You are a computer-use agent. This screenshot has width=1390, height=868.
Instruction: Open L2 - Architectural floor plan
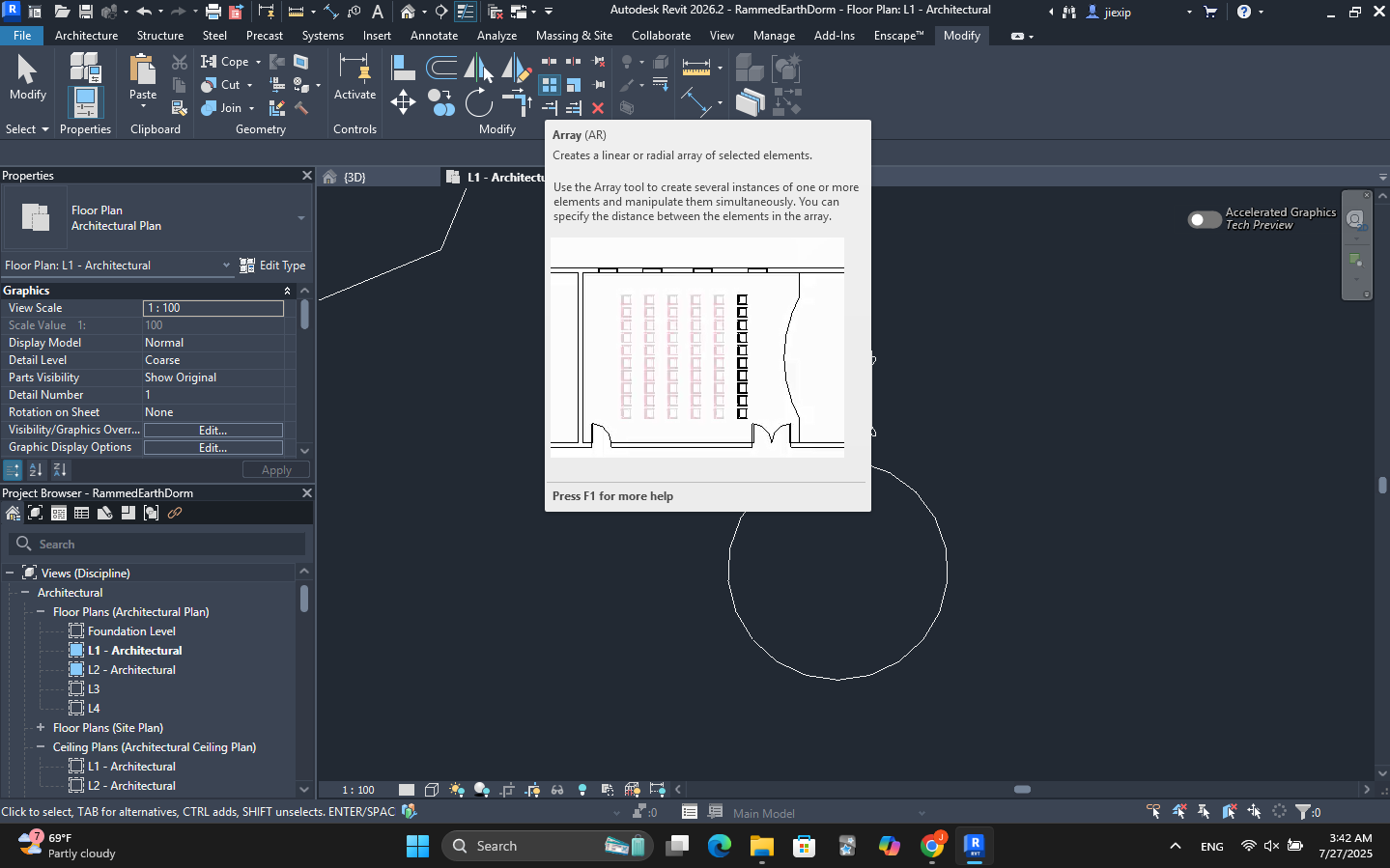point(131,670)
